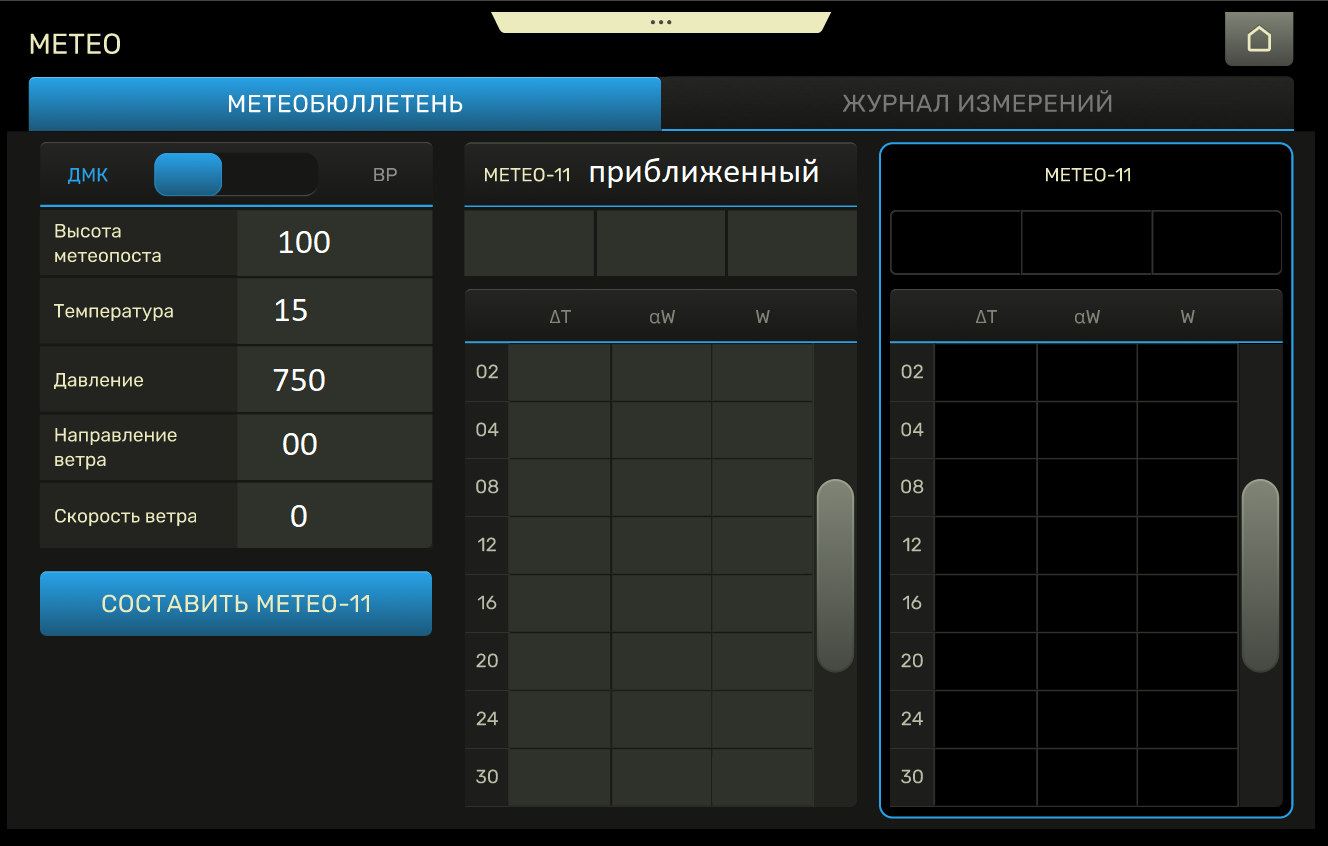Click ΔT cell of row 02 in approximate table
This screenshot has height=846, width=1328.
pyautogui.click(x=560, y=372)
